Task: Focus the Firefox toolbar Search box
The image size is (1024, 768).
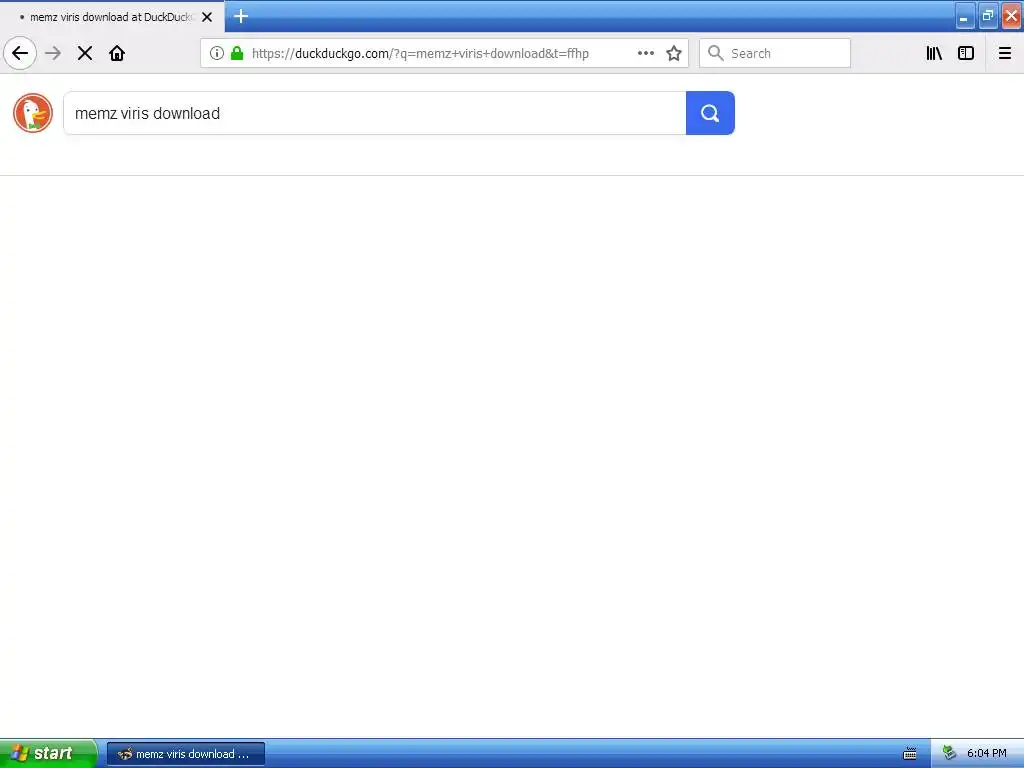Action: click(775, 54)
